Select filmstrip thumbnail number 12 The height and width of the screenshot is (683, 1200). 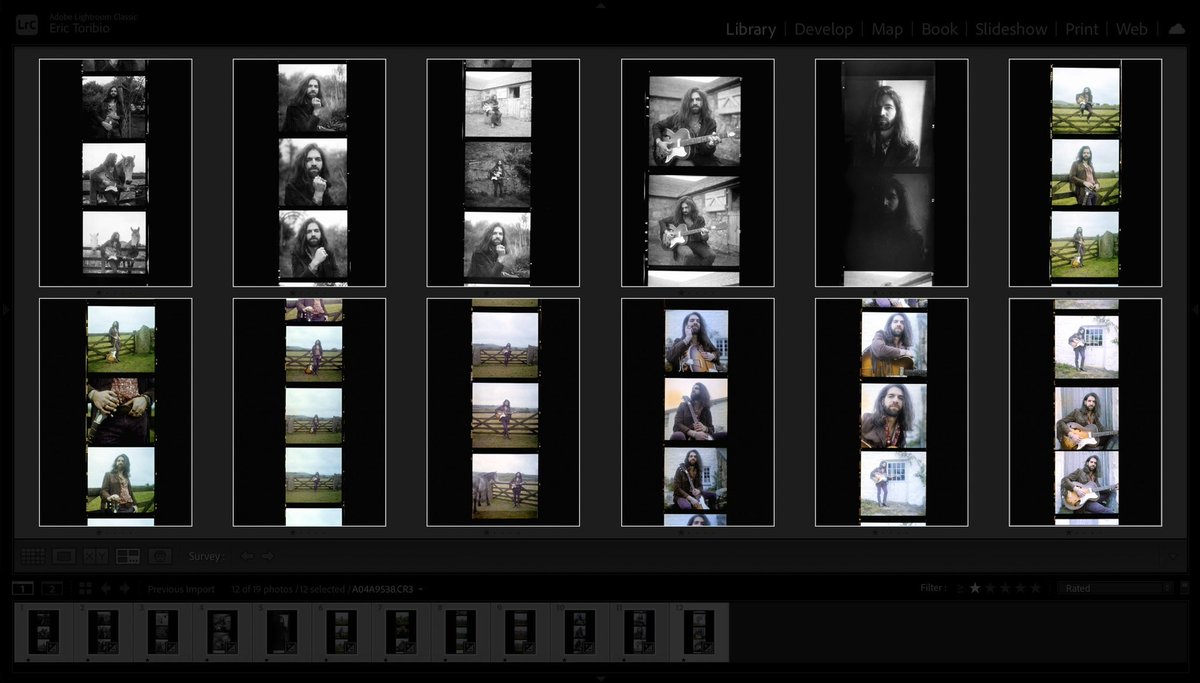[699, 632]
